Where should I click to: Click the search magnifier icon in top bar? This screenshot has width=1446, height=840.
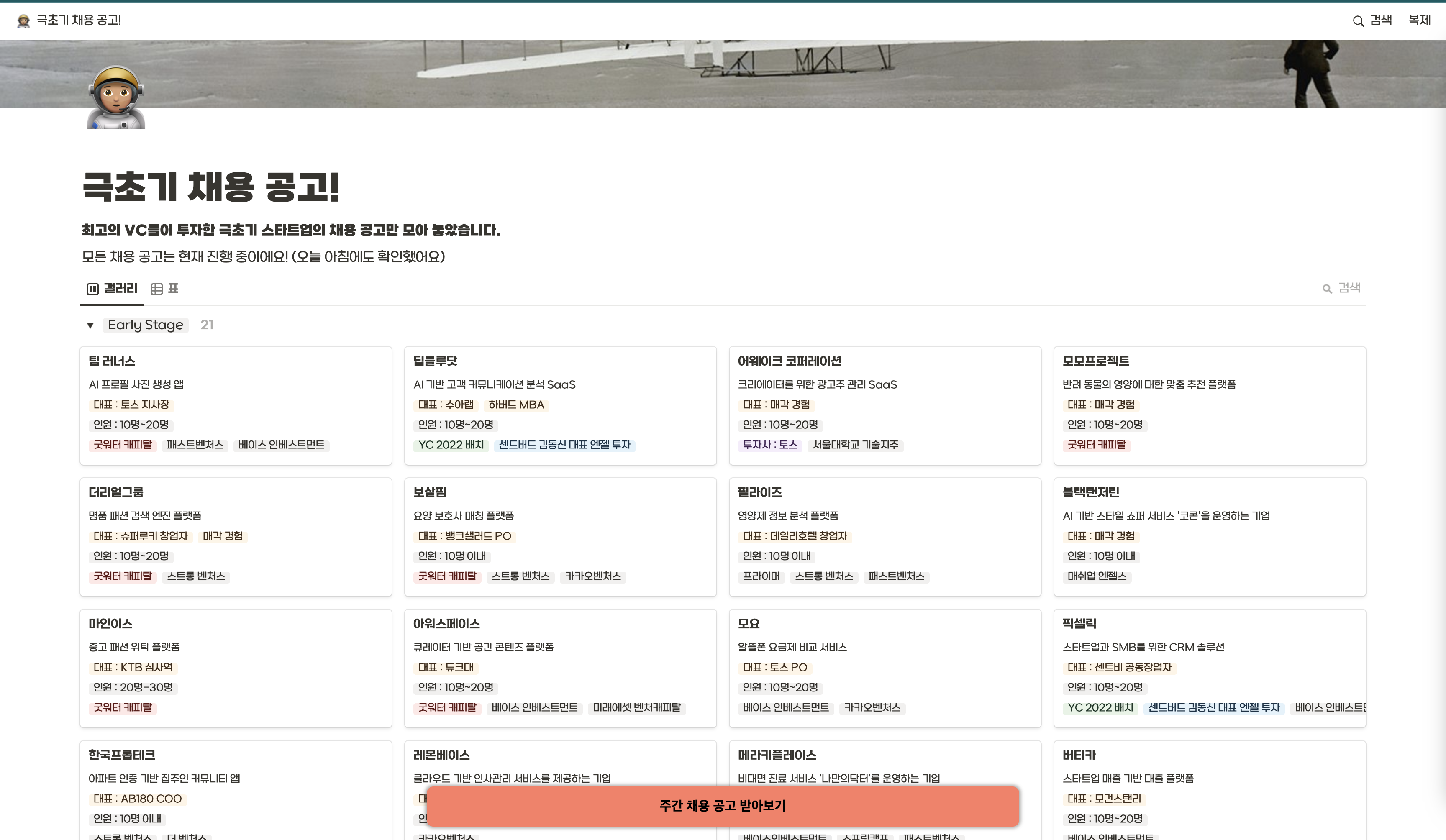tap(1358, 21)
